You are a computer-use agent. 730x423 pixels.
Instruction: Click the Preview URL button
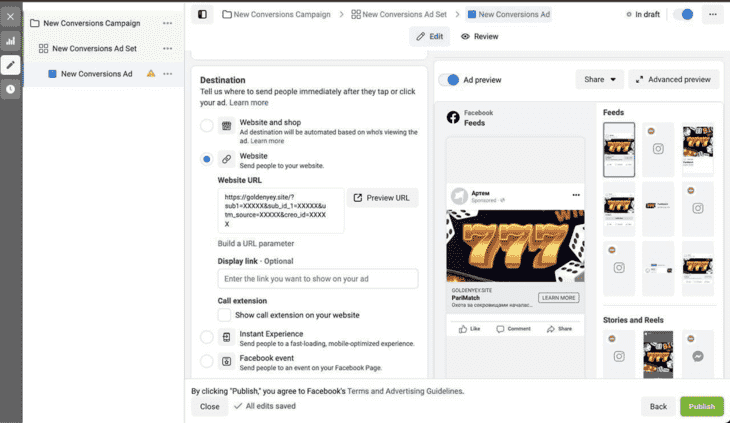[x=382, y=198]
